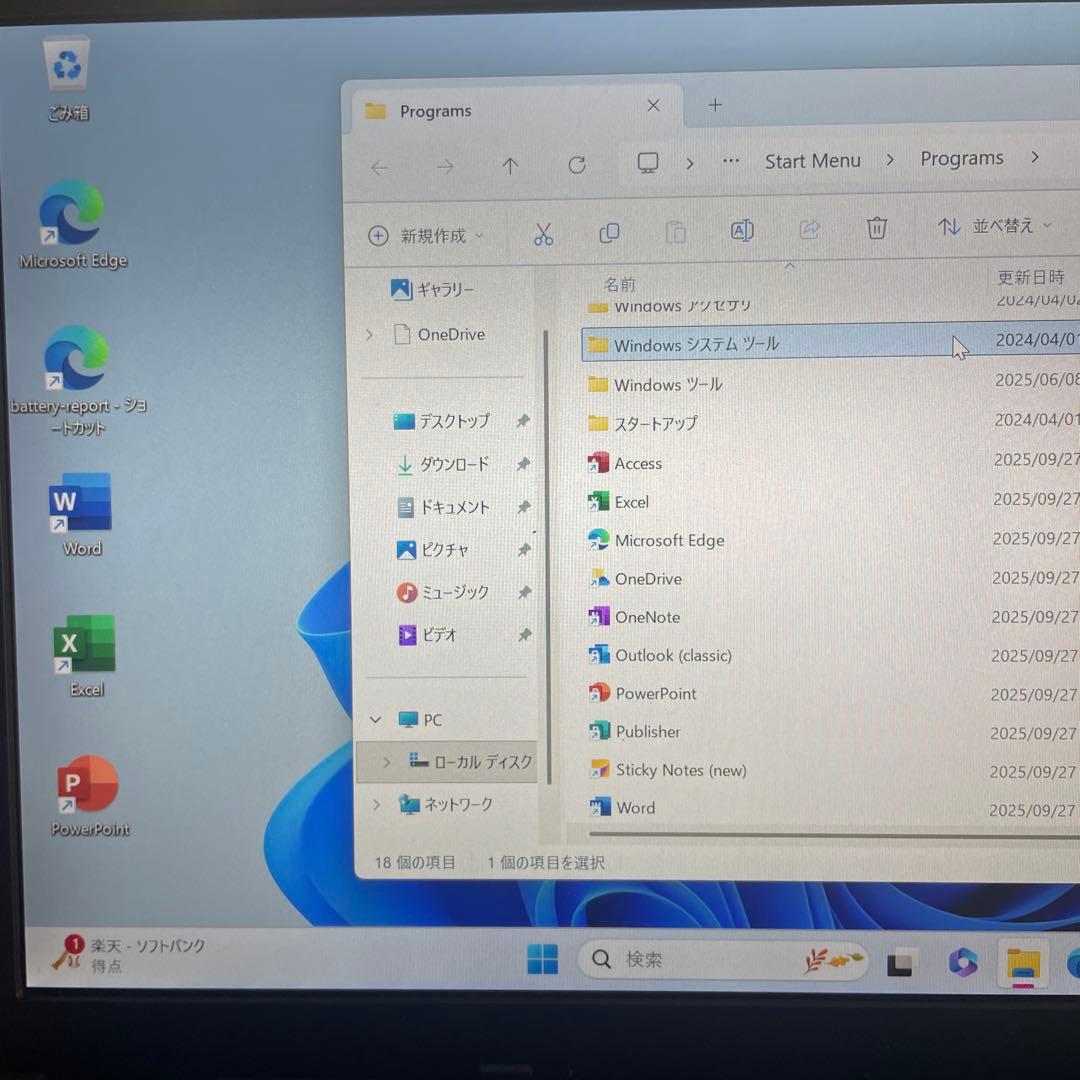Screen dimensions: 1080x1080
Task: Click the Share icon in the toolbar
Action: [x=809, y=230]
